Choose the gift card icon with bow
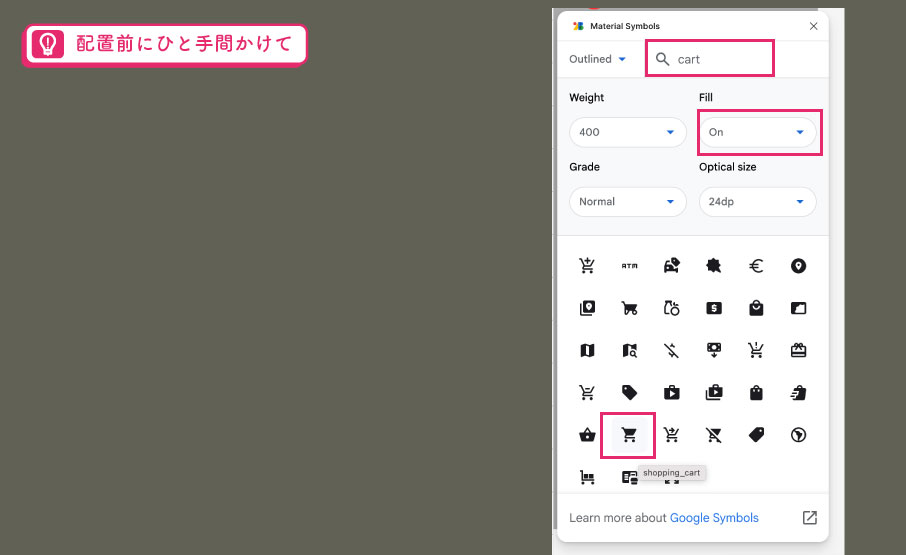Screen dimensions: 906x555 pos(798,350)
